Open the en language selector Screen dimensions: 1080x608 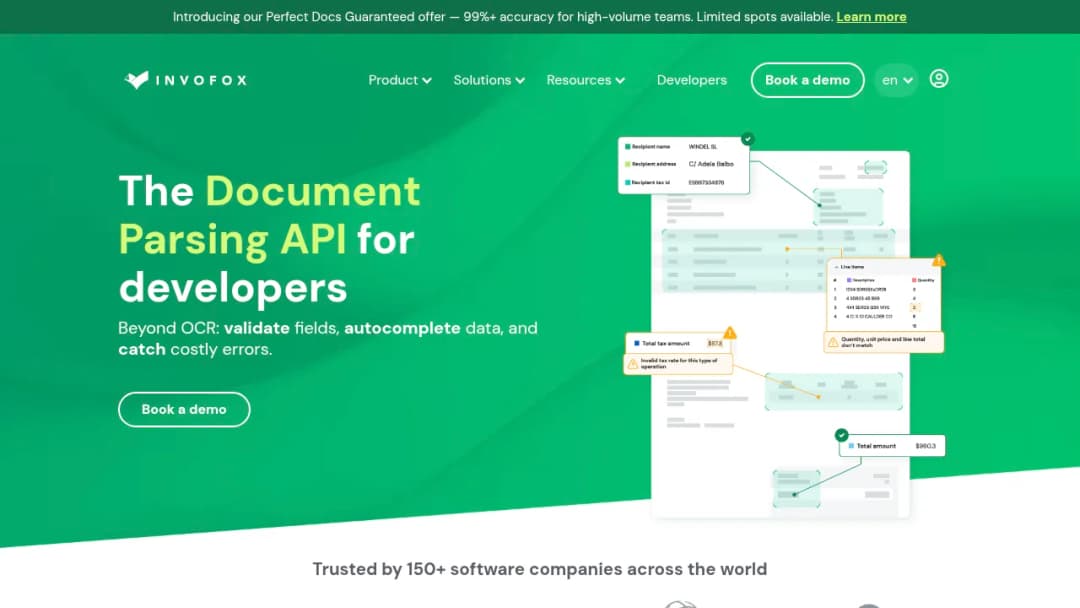[896, 80]
